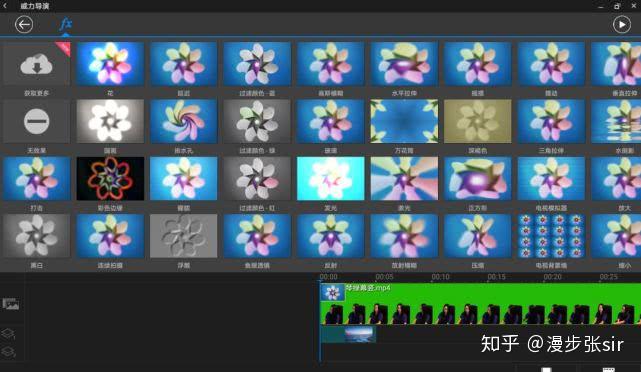The height and width of the screenshot is (372, 641).
Task: Apply the gray 浮雕 emboss effect
Action: (x=184, y=236)
